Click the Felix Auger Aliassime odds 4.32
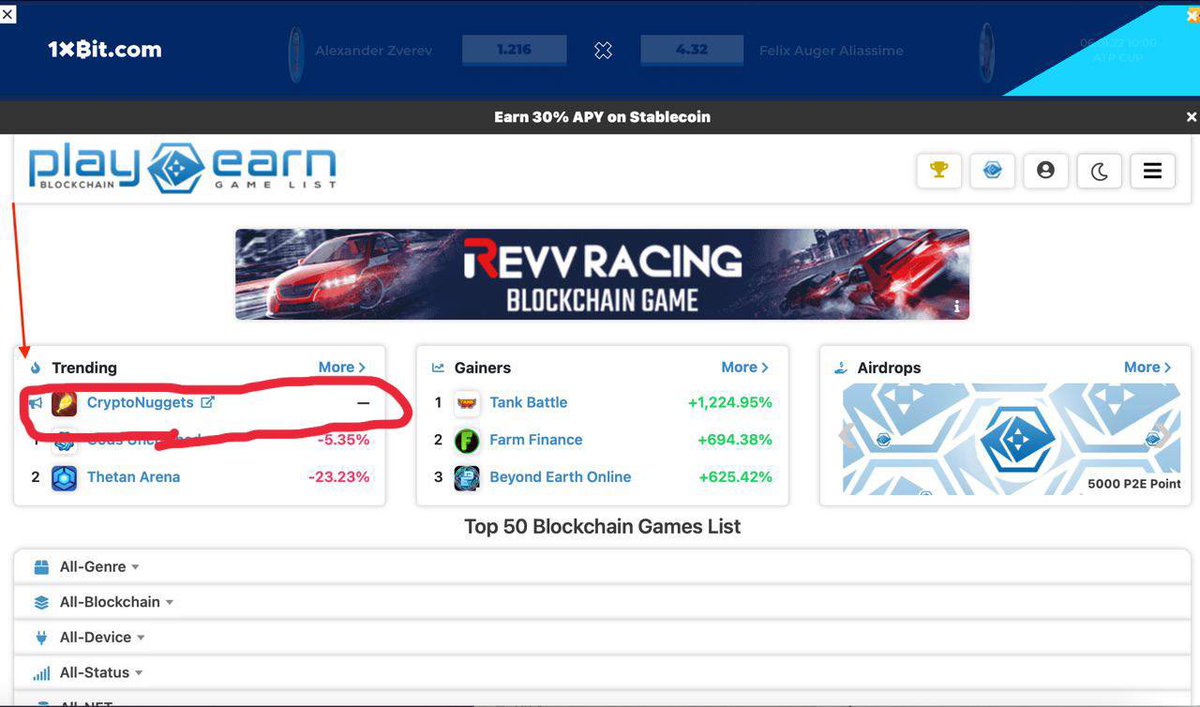 pos(692,49)
